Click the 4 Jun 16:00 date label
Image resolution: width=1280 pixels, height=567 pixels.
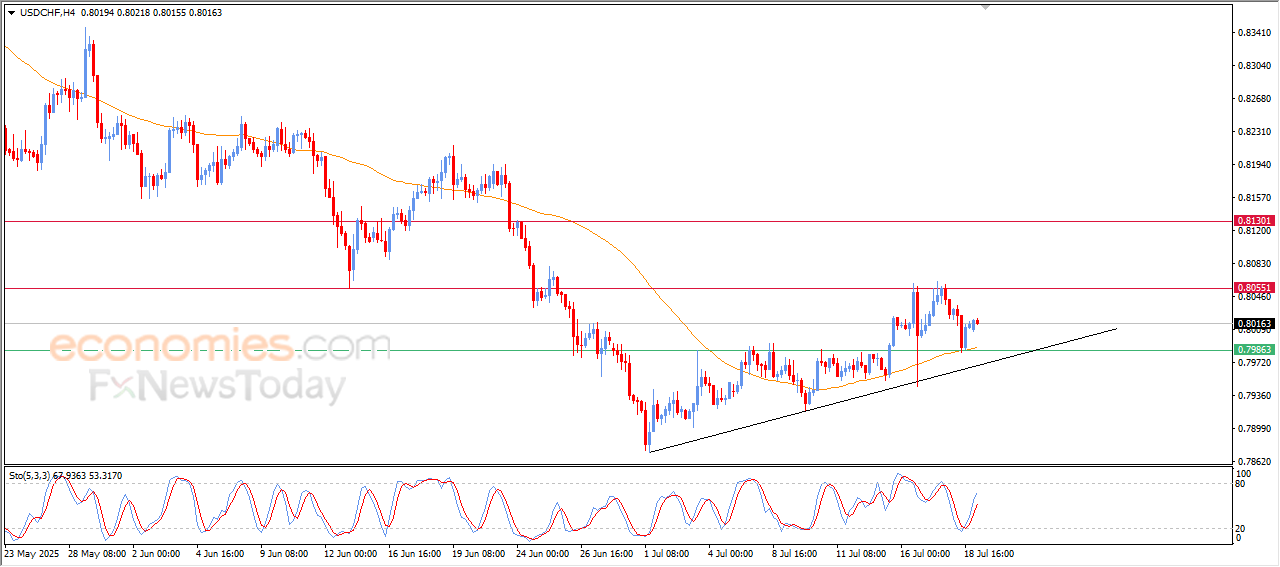pos(221,553)
